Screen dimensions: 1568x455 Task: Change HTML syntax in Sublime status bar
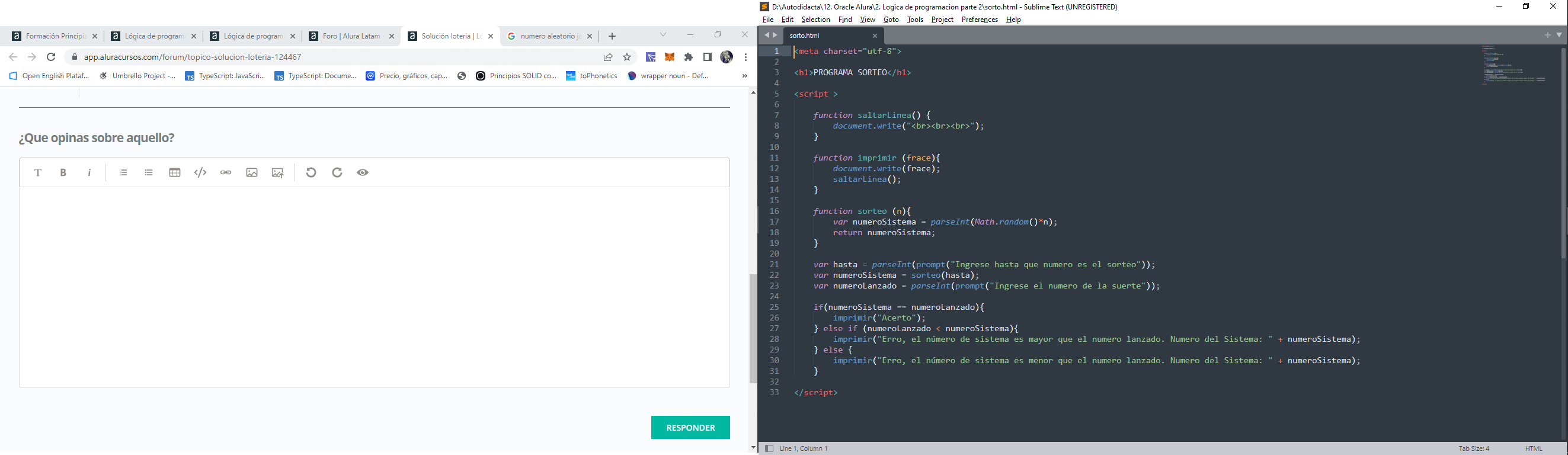(x=1533, y=449)
